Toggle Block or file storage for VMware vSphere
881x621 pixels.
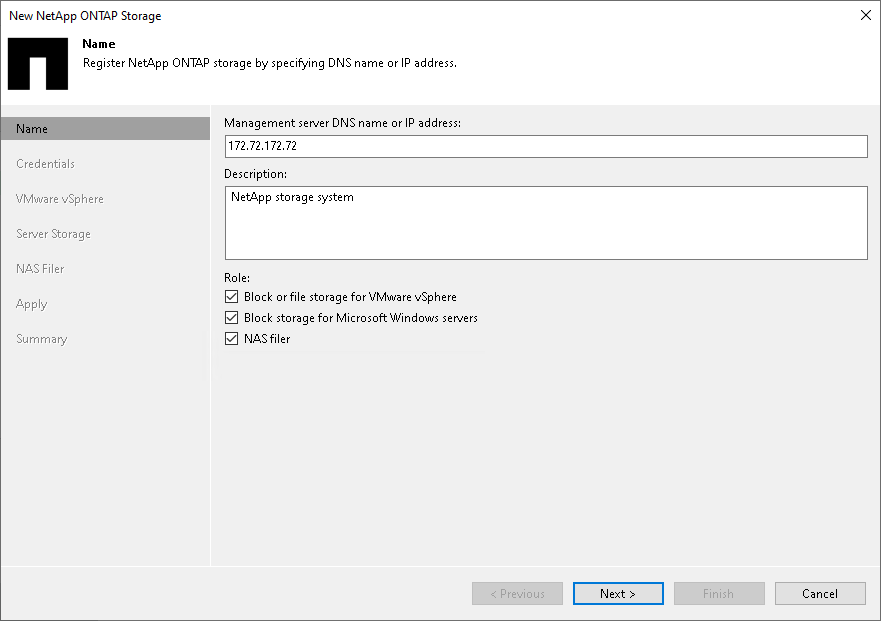click(x=231, y=297)
